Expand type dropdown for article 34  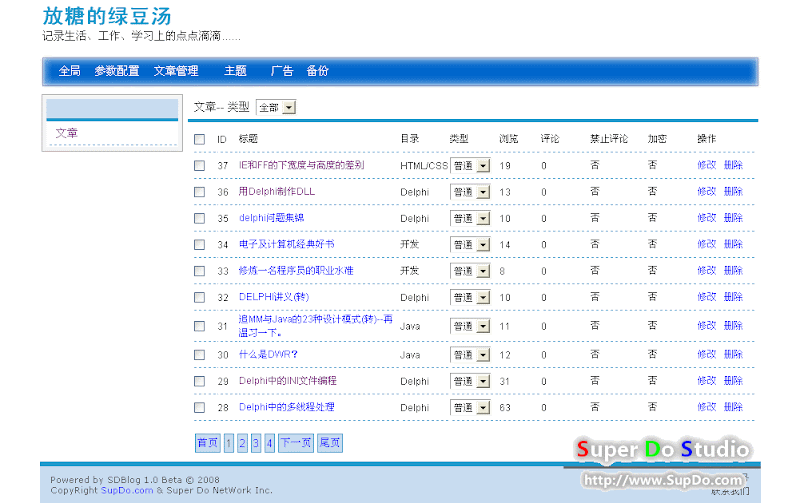tap(470, 244)
